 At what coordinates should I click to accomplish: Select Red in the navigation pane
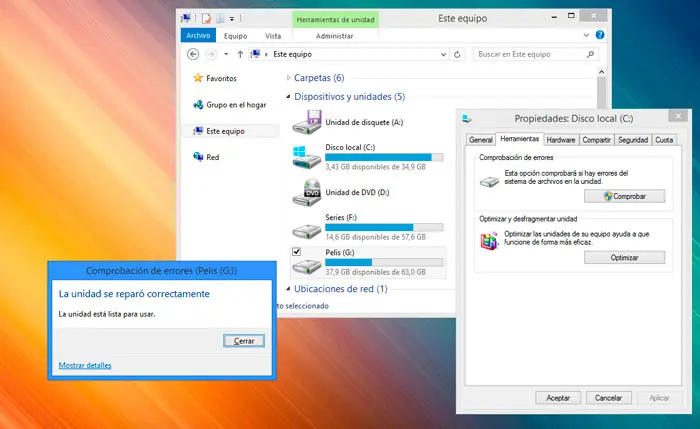206,157
